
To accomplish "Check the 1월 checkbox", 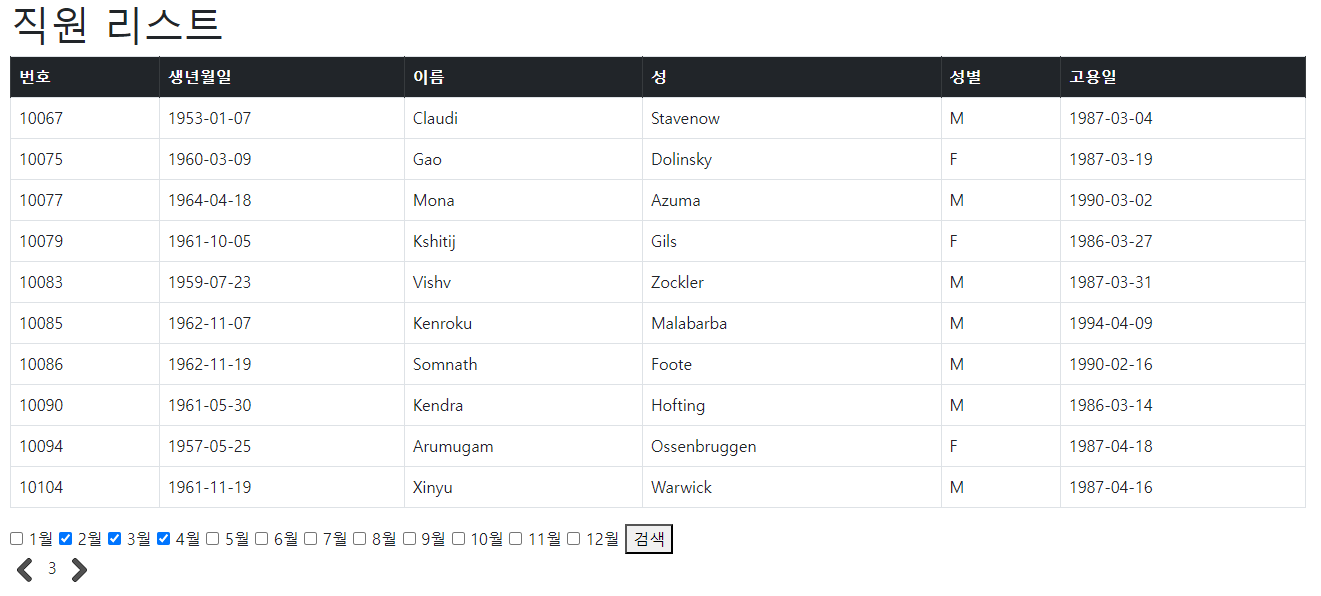I will [16, 539].
